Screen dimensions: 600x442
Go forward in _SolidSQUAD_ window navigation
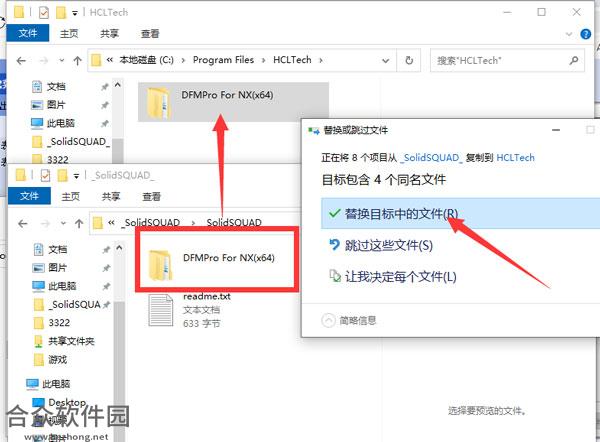click(x=46, y=223)
